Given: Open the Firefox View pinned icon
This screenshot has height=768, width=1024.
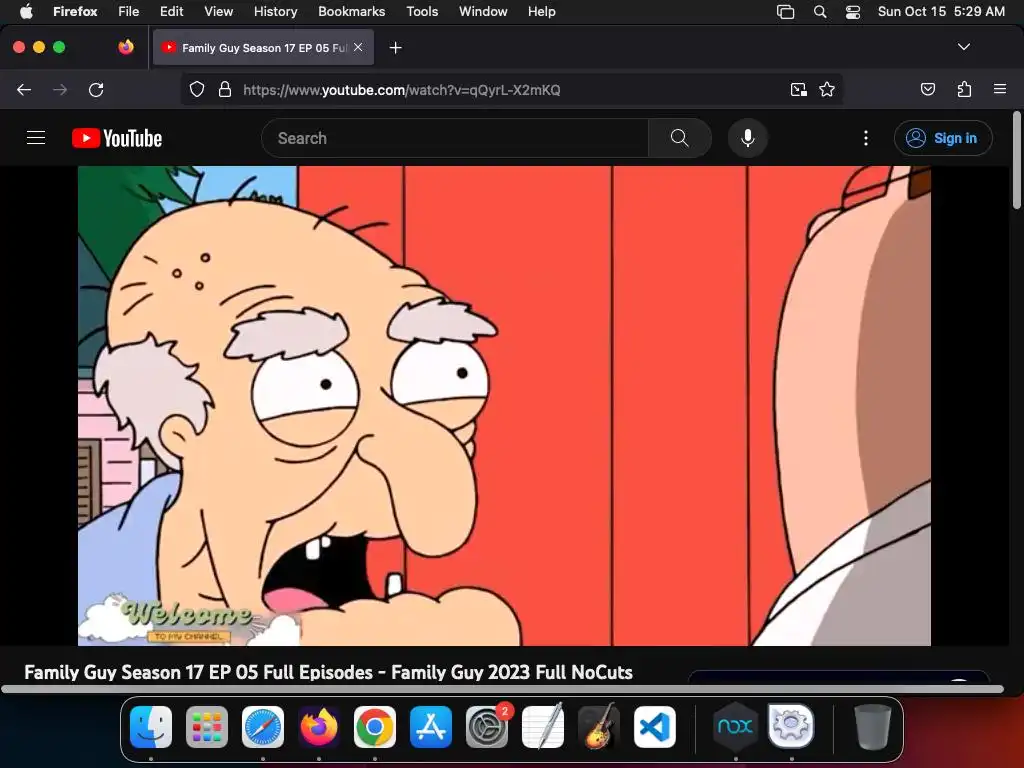Looking at the screenshot, I should pos(126,47).
